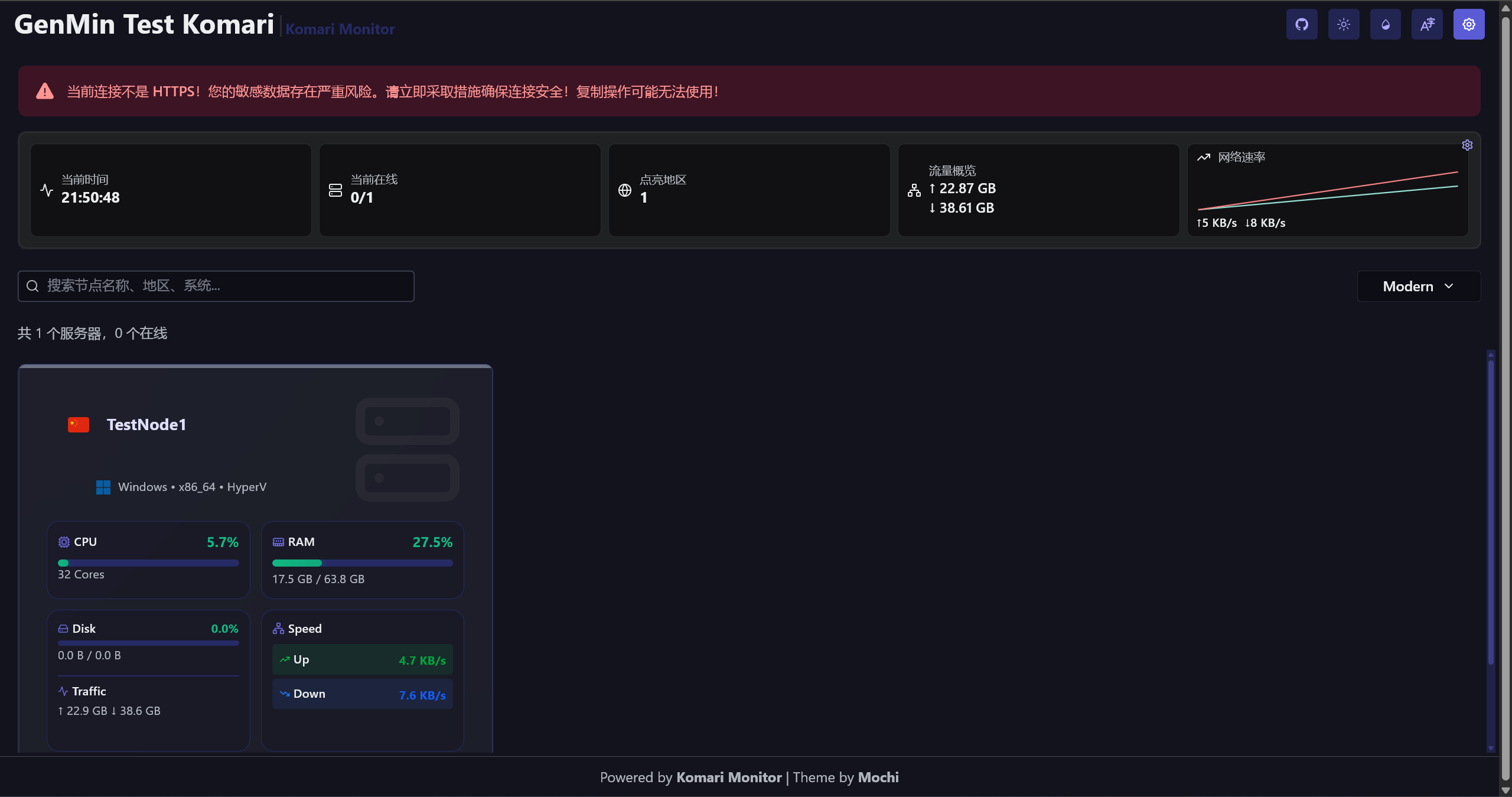The height and width of the screenshot is (797, 1512).
Task: Open the language translation icon
Action: pyautogui.click(x=1427, y=25)
